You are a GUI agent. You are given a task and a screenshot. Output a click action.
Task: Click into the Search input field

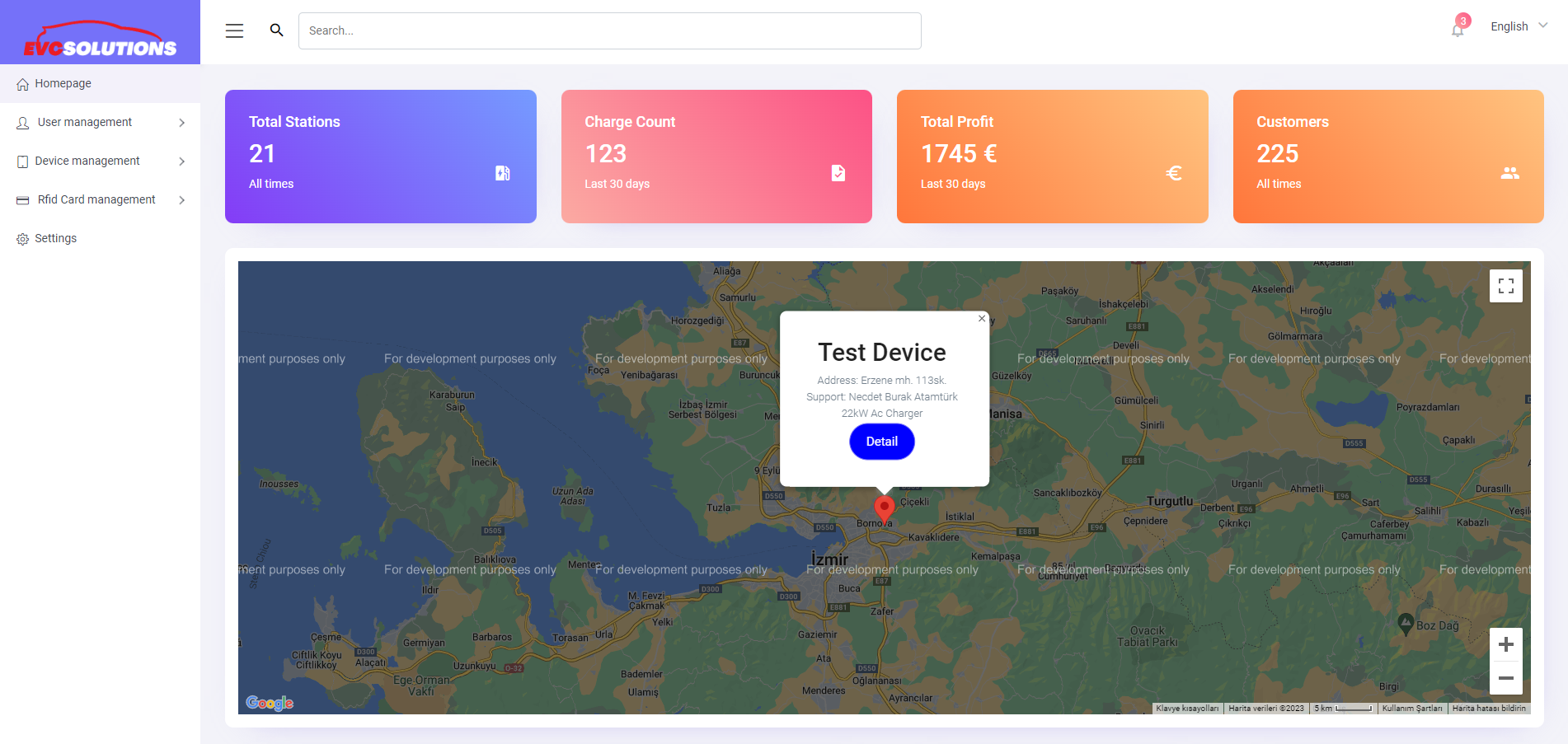(x=609, y=30)
